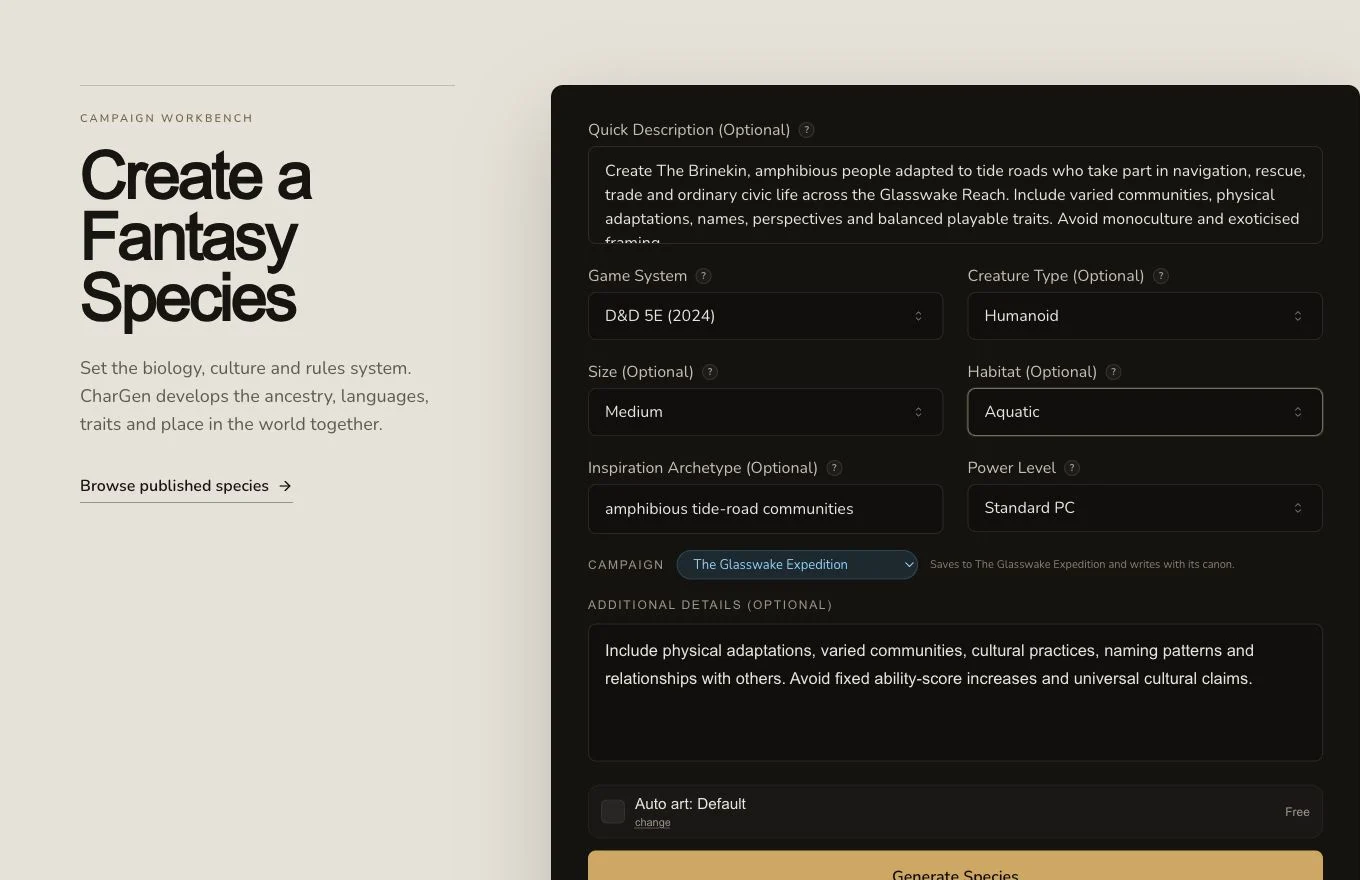The width and height of the screenshot is (1360, 880).
Task: Open the Game System dropdown
Action: [x=765, y=316]
